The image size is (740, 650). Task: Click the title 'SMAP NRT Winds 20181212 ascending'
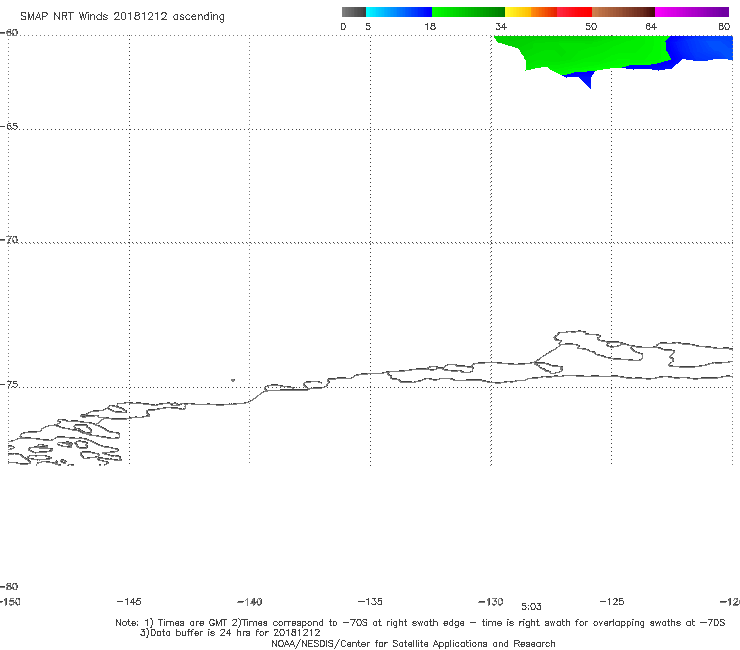[x=122, y=16]
